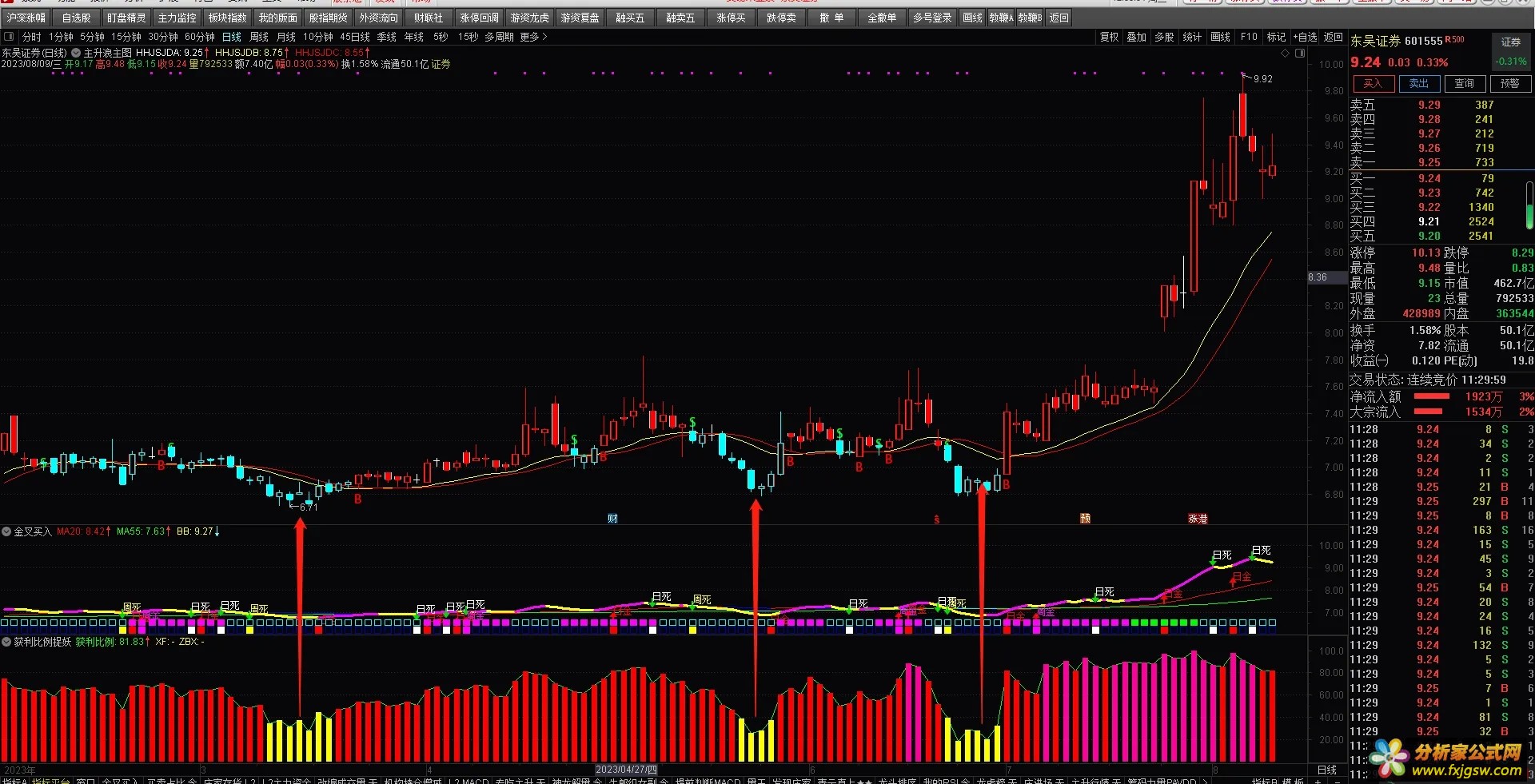Expand the 更多 periods menu

tap(533, 37)
